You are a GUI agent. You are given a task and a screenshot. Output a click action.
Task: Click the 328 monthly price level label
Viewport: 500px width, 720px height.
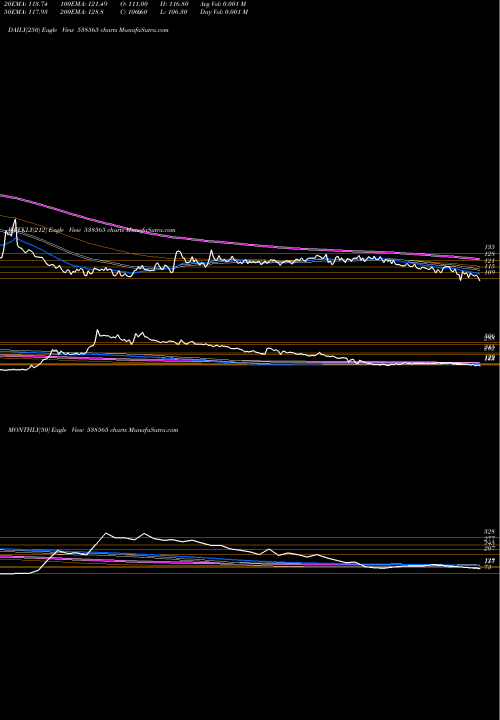[x=489, y=531]
